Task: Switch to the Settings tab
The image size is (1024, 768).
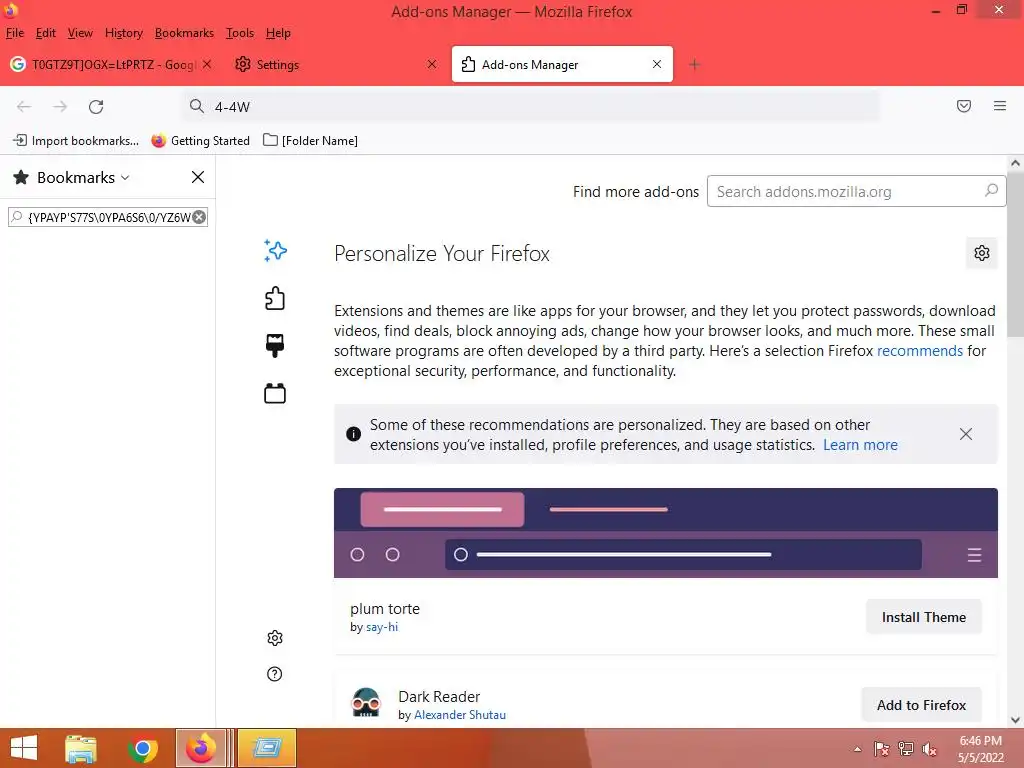Action: 336,64
